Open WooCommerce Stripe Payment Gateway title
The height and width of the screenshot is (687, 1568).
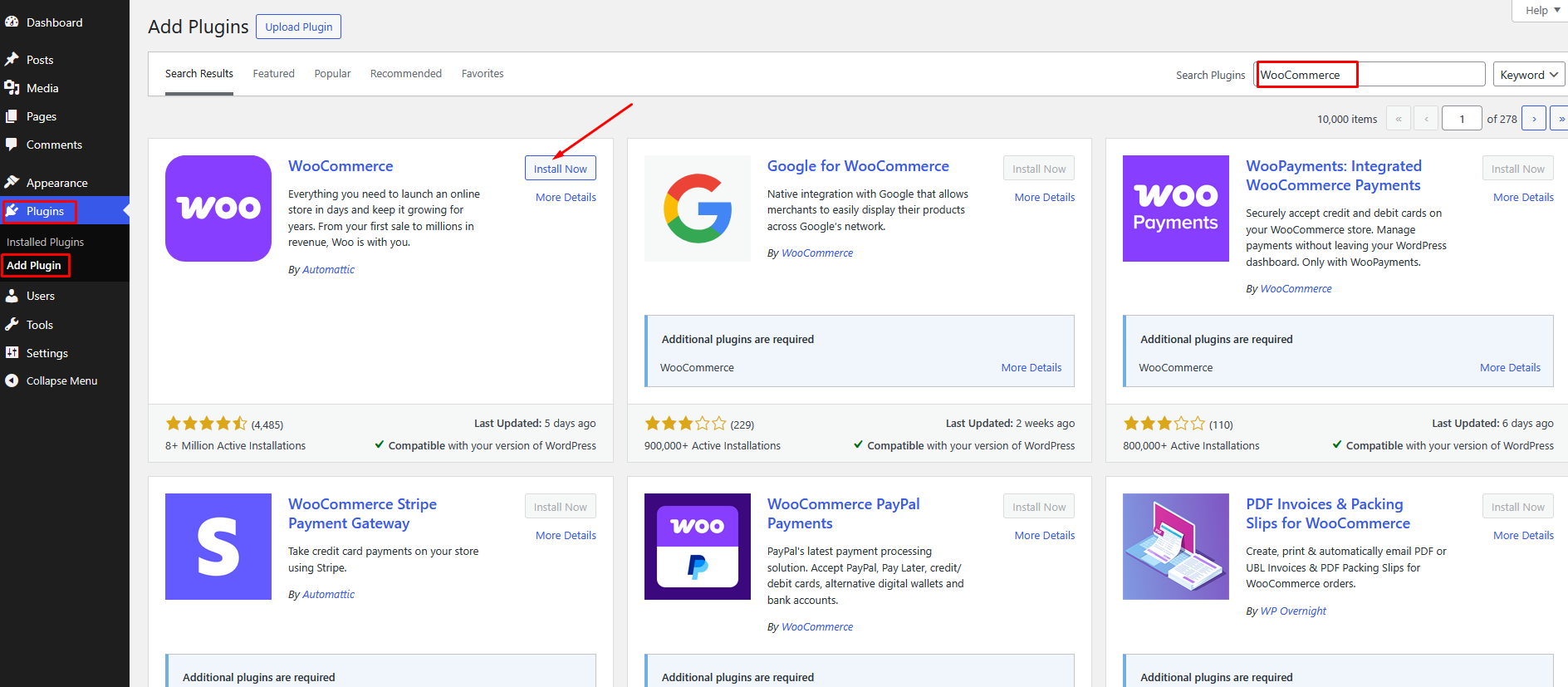pyautogui.click(x=362, y=513)
